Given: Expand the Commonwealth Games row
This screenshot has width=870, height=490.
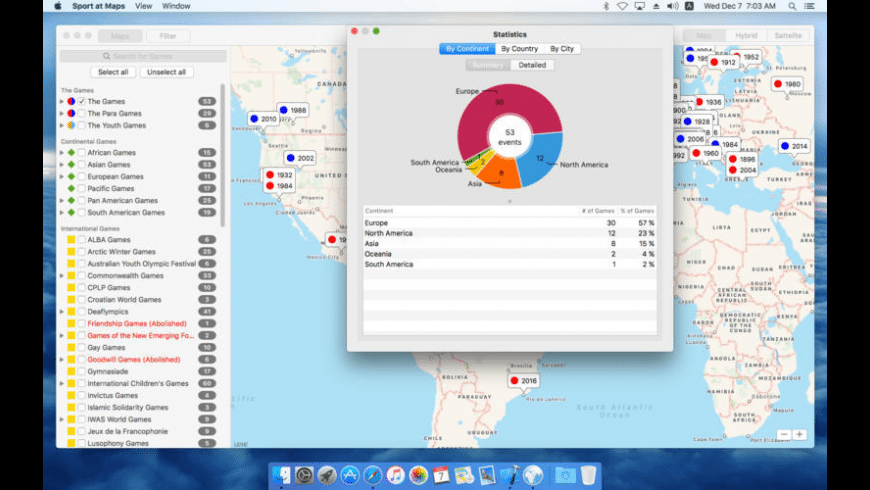Looking at the screenshot, I should 62,276.
